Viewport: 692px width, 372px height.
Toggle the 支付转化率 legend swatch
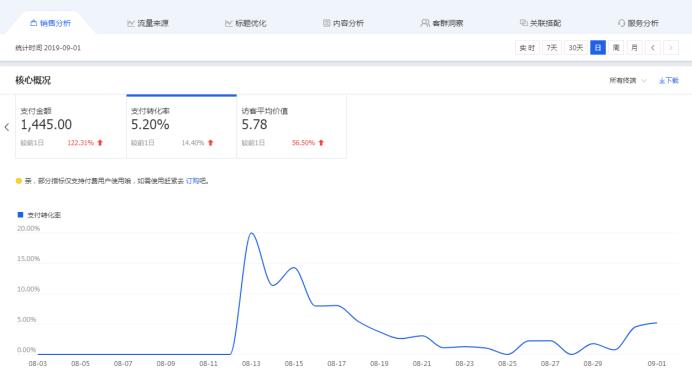click(x=20, y=214)
